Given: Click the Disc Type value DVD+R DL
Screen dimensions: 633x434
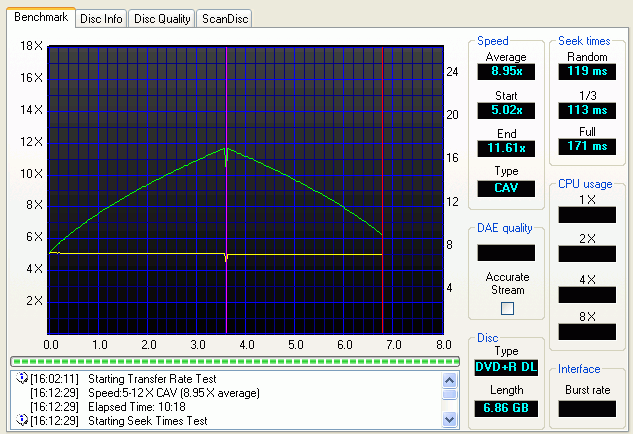Looking at the screenshot, I should (x=506, y=367).
